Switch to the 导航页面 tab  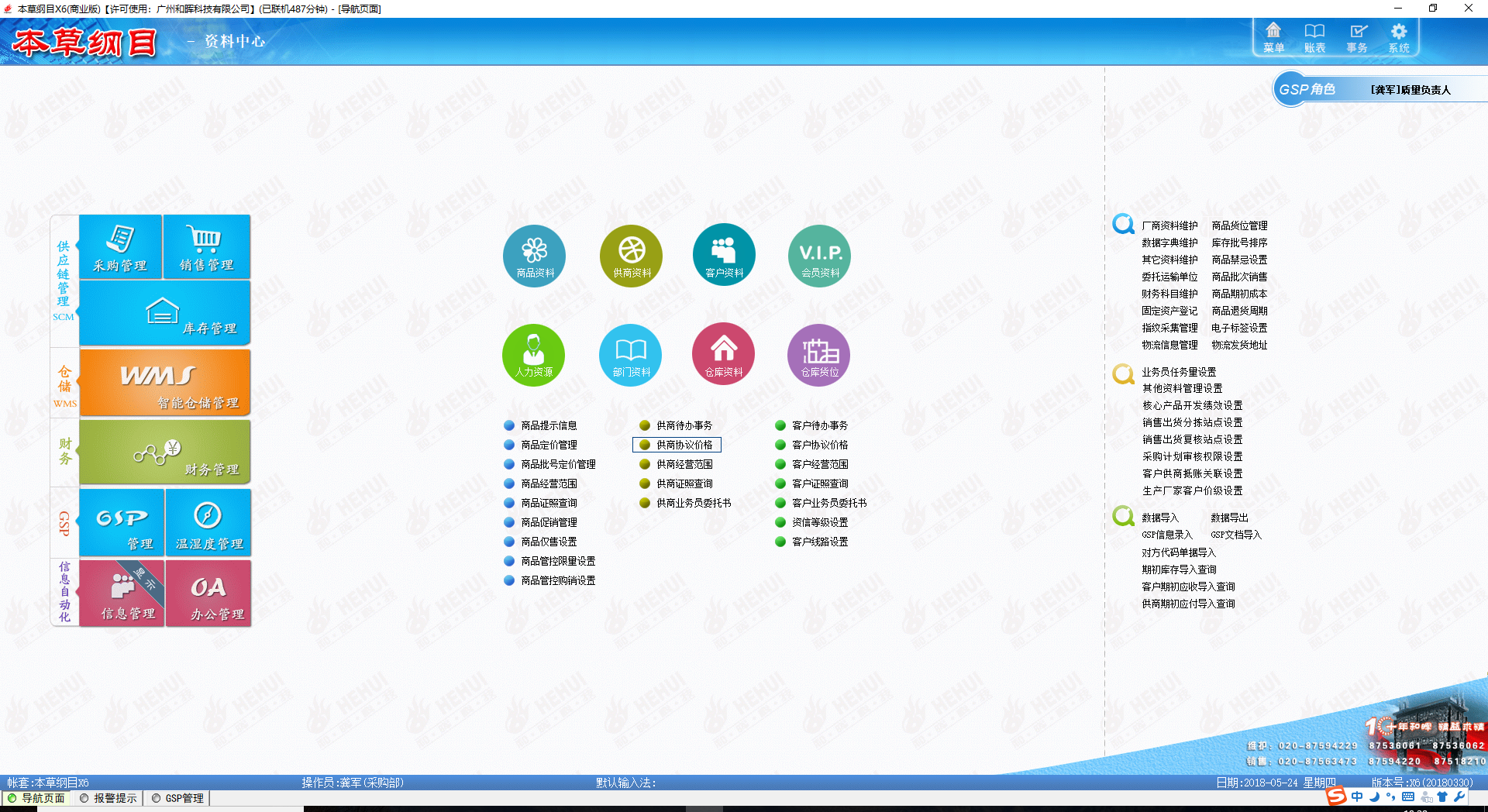[x=36, y=798]
